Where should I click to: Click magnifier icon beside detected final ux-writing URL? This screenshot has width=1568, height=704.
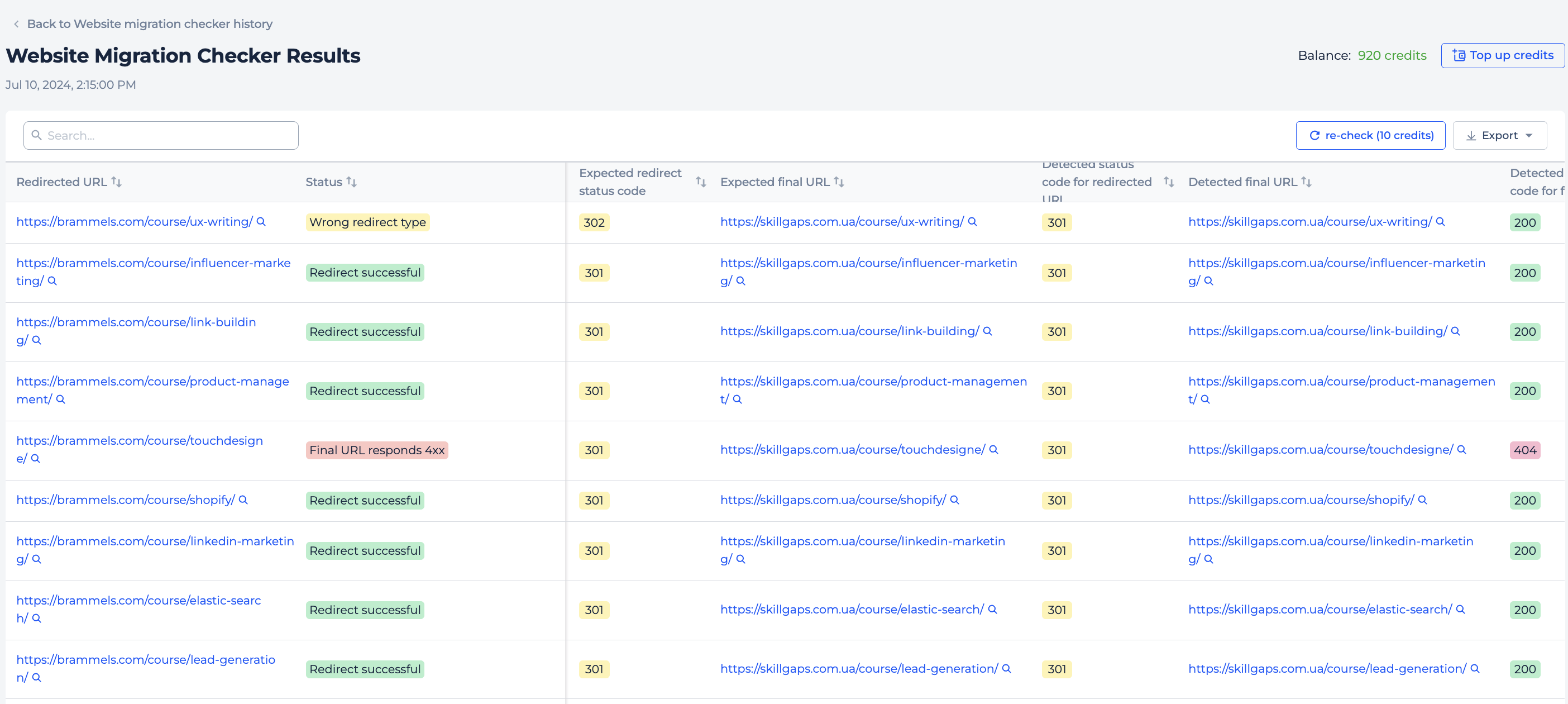[x=1441, y=222]
